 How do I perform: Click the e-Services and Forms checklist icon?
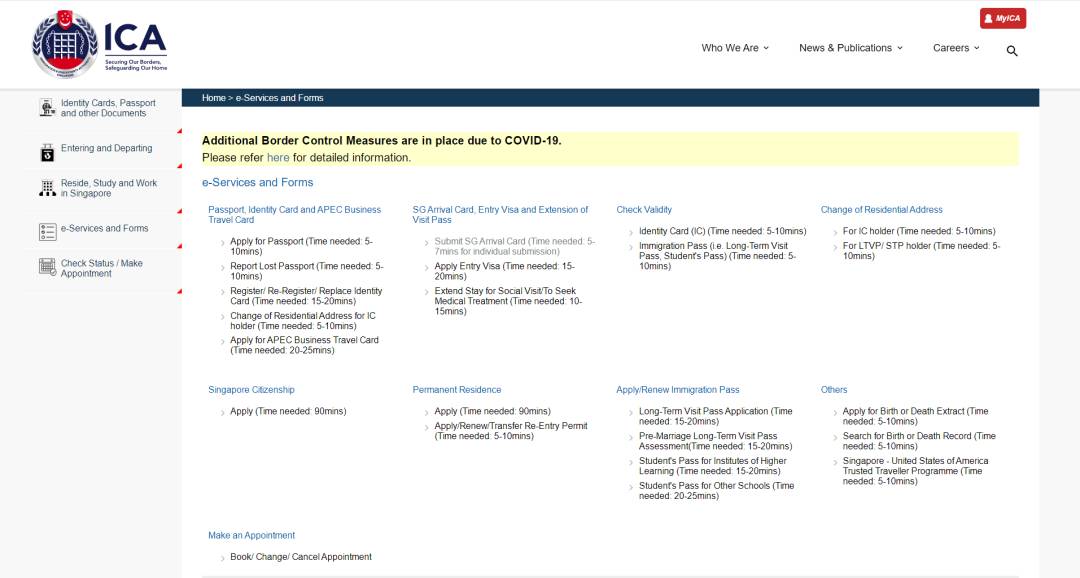tap(47, 232)
